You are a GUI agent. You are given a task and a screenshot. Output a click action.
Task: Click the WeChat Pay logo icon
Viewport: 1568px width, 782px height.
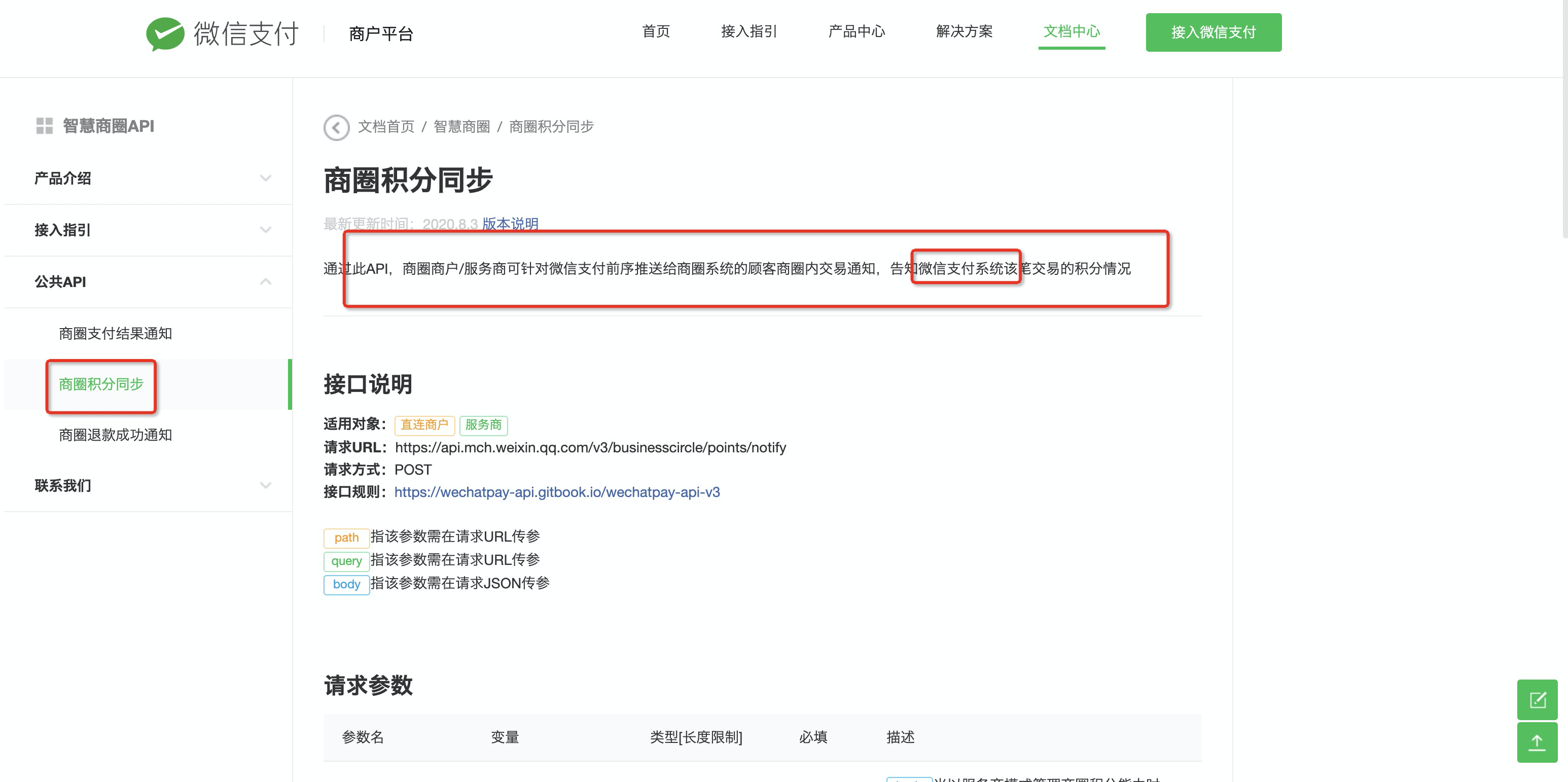(x=165, y=33)
